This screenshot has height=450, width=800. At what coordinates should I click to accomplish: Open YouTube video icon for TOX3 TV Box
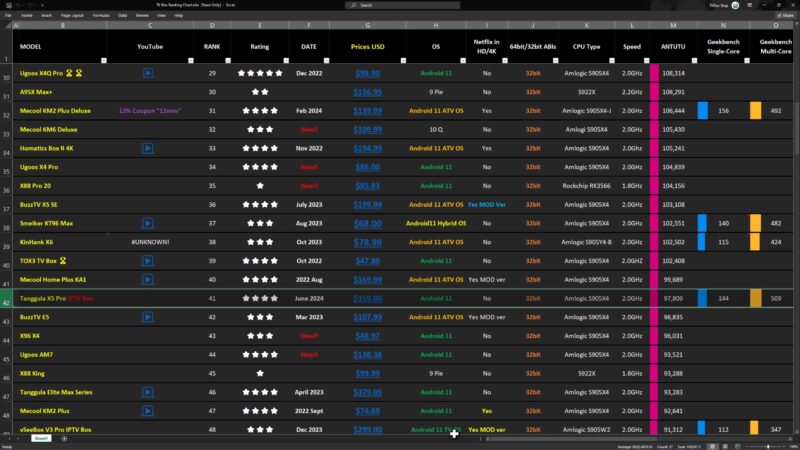click(147, 261)
